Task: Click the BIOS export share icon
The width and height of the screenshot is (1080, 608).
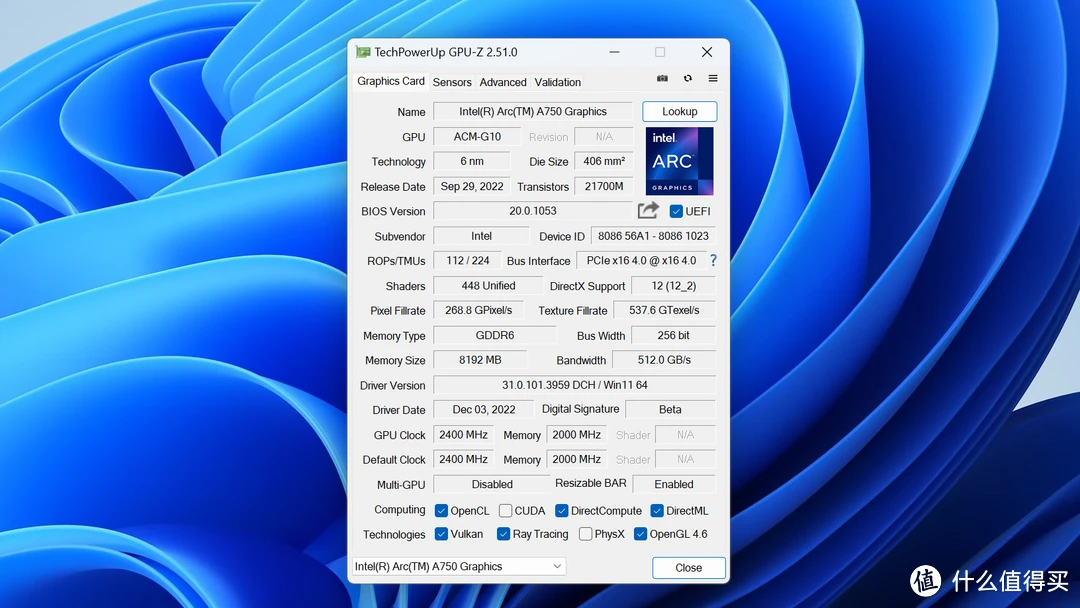Action: tap(648, 210)
